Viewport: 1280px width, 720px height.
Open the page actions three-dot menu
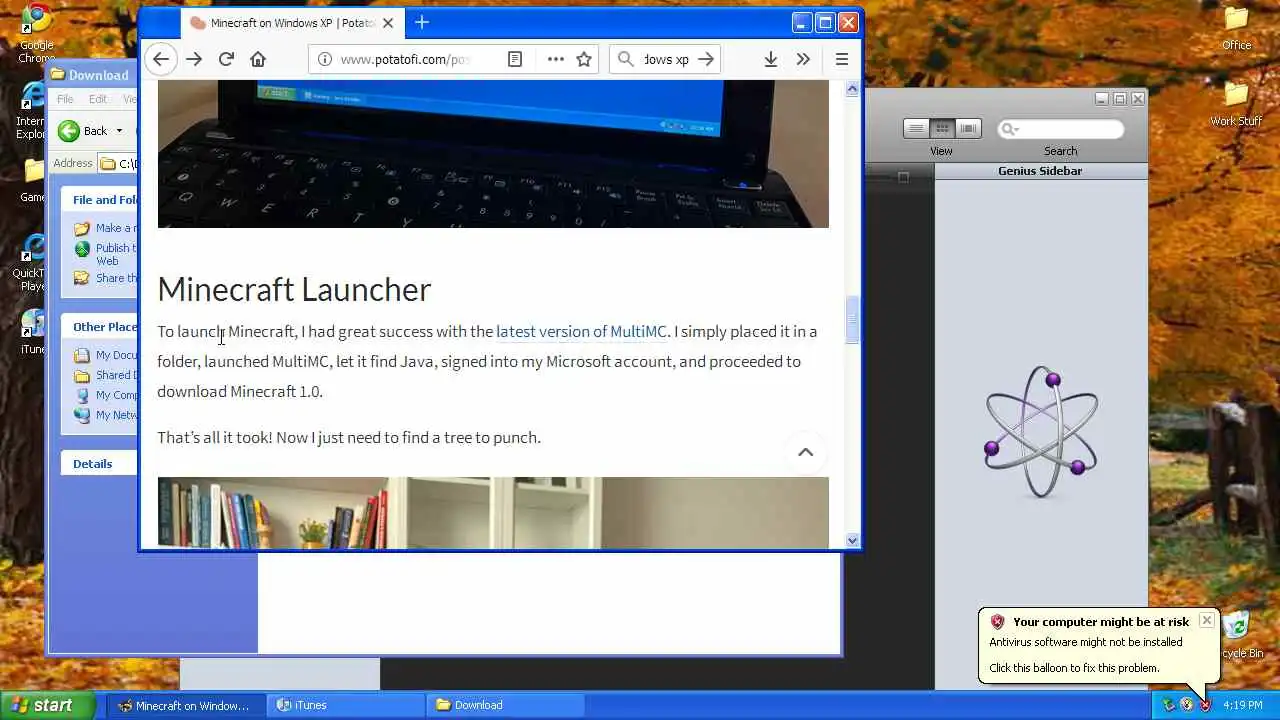pyautogui.click(x=556, y=59)
